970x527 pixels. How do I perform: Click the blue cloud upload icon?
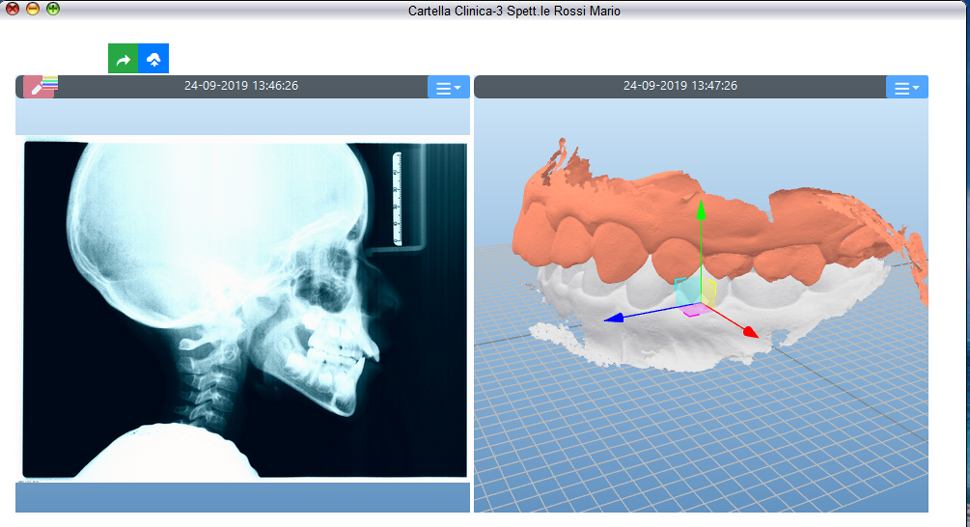click(x=153, y=59)
